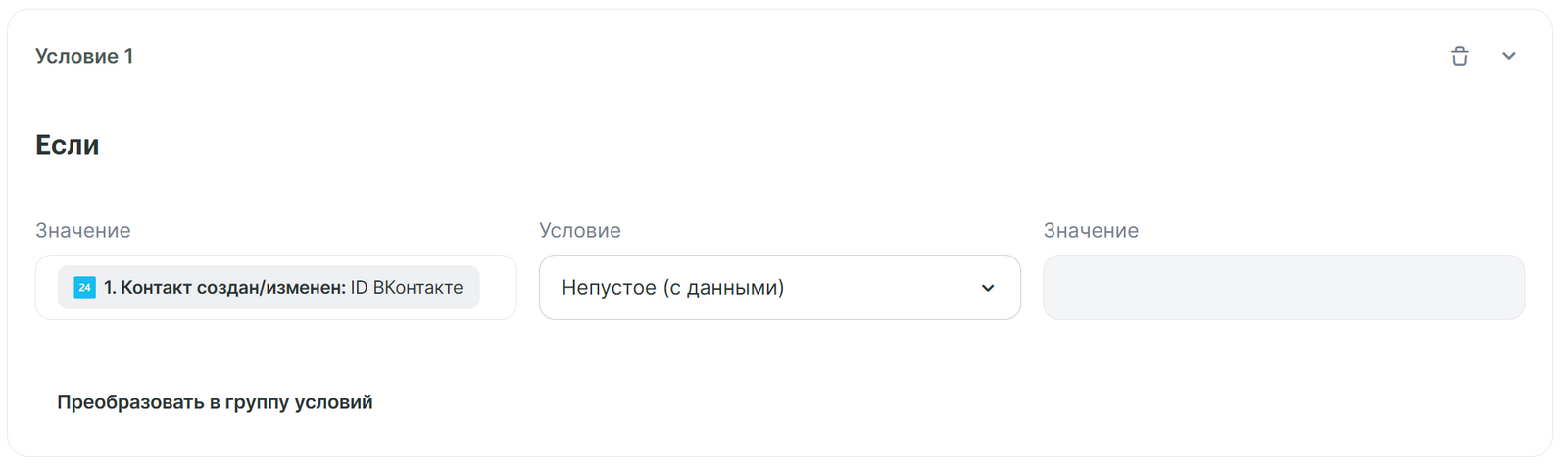Screen dimensions: 1568x468
Task: Click the Если heading
Action: coord(68,145)
